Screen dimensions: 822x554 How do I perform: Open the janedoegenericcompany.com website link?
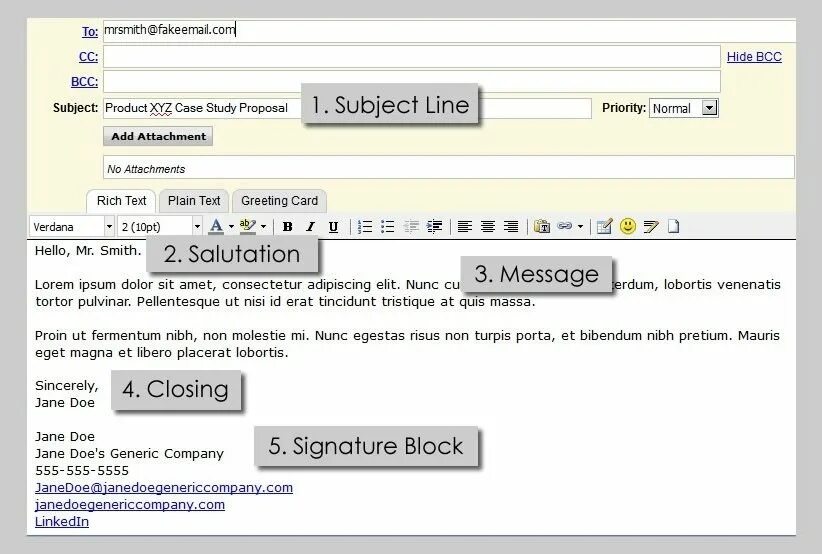pyautogui.click(x=130, y=504)
